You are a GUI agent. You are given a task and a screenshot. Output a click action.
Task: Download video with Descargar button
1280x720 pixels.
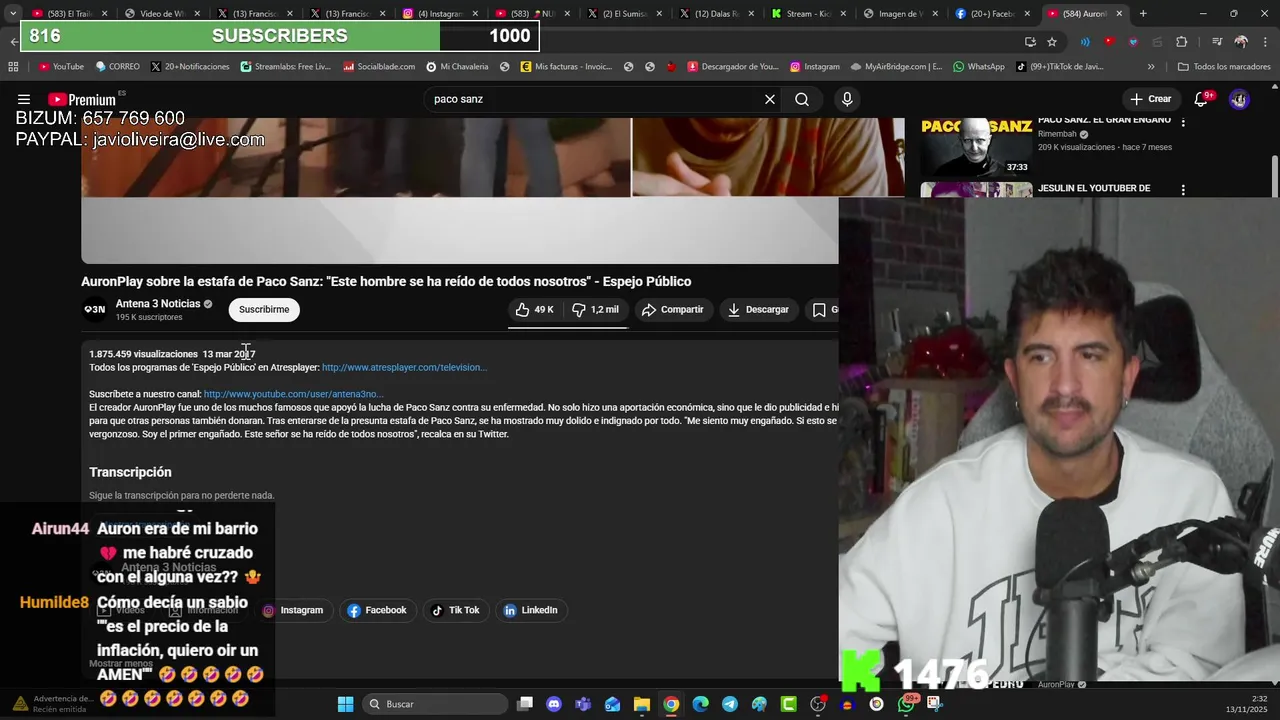click(x=758, y=310)
